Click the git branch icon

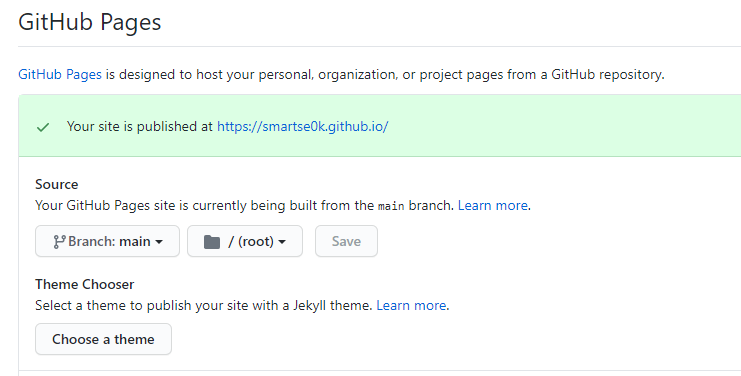59,241
